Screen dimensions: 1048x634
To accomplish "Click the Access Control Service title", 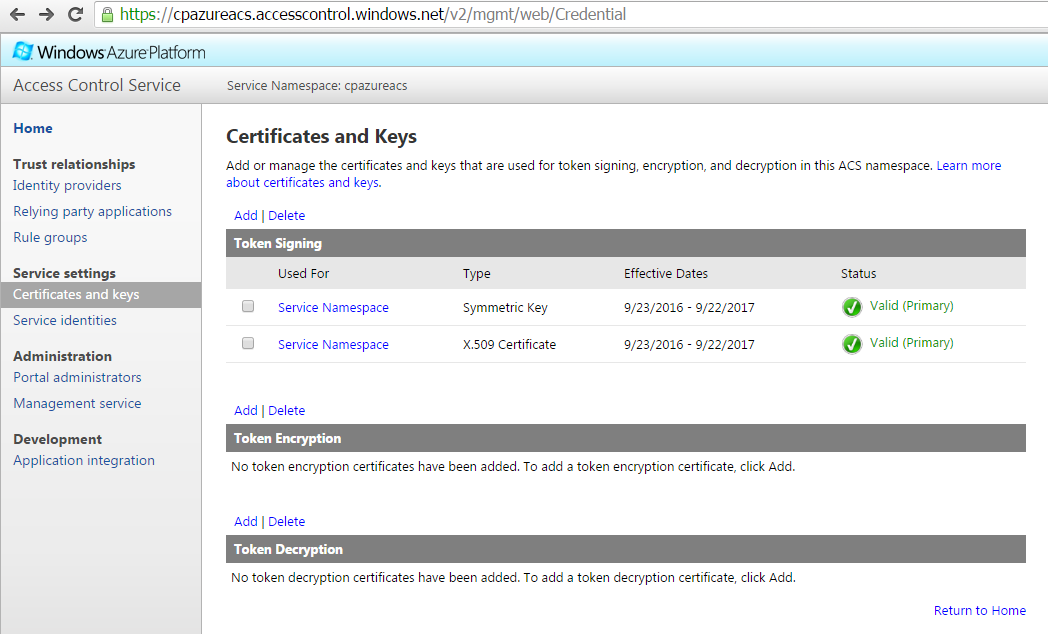I will [x=97, y=85].
